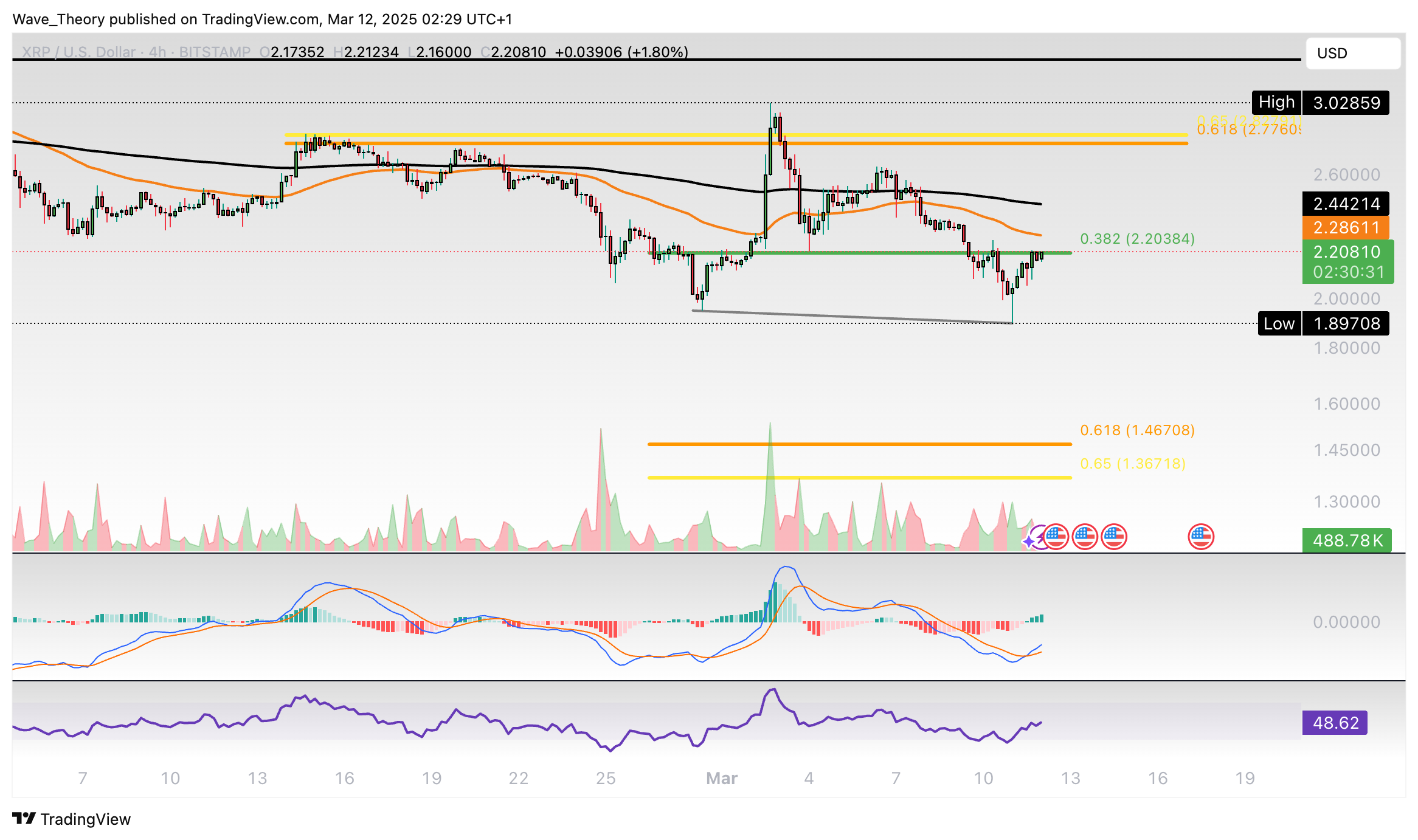The height and width of the screenshot is (840, 1418).
Task: Click the US flag event icon overlapping lightning icon
Action: pyautogui.click(x=1057, y=537)
